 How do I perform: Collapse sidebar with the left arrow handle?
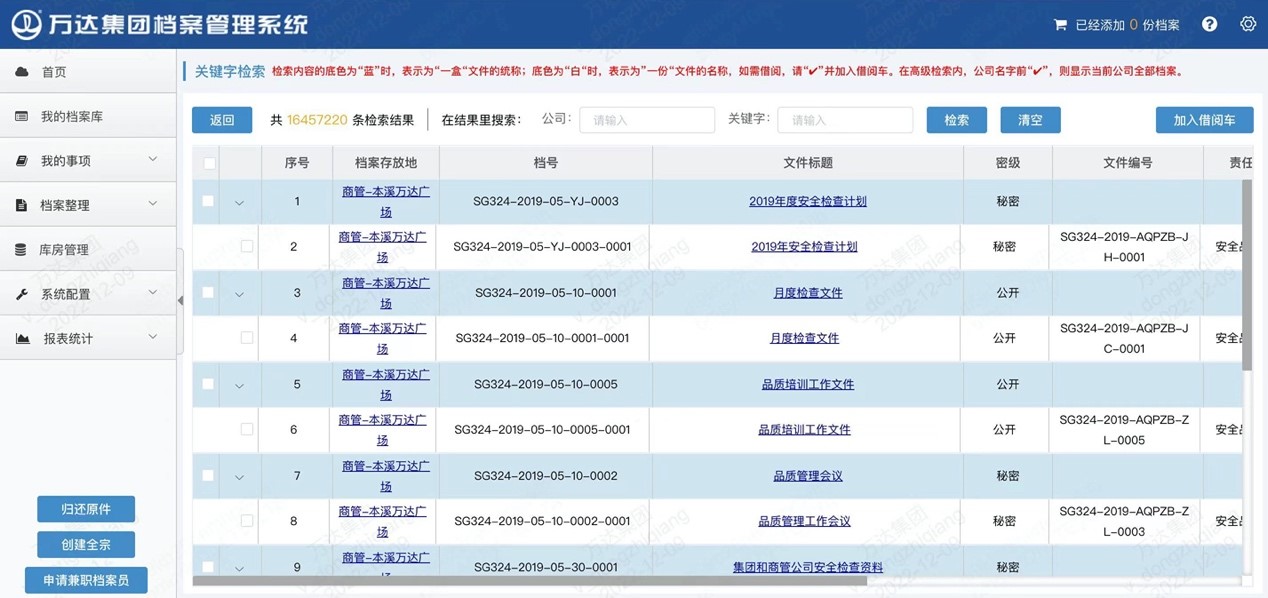[x=180, y=300]
